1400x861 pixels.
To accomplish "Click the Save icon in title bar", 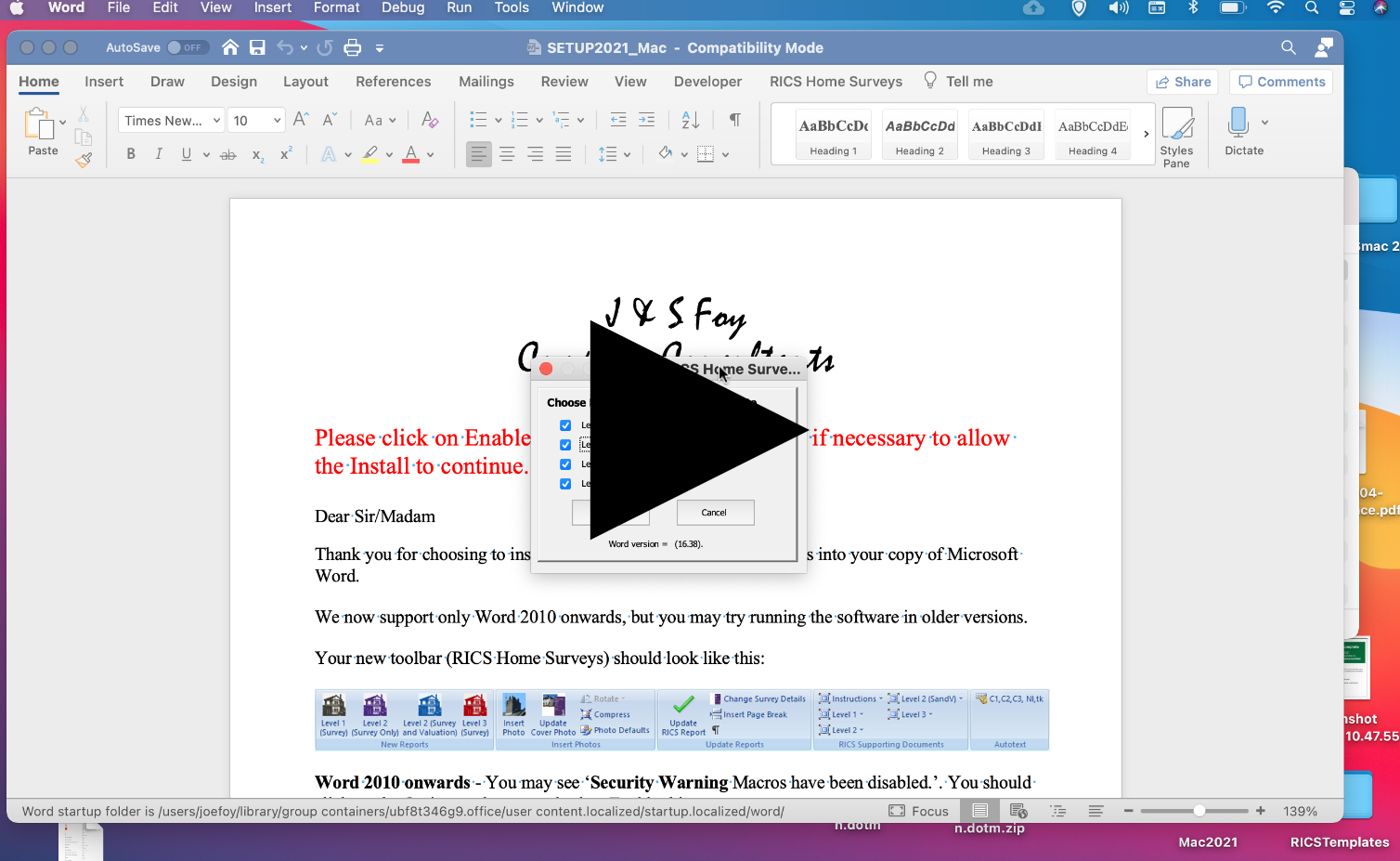I will (258, 47).
